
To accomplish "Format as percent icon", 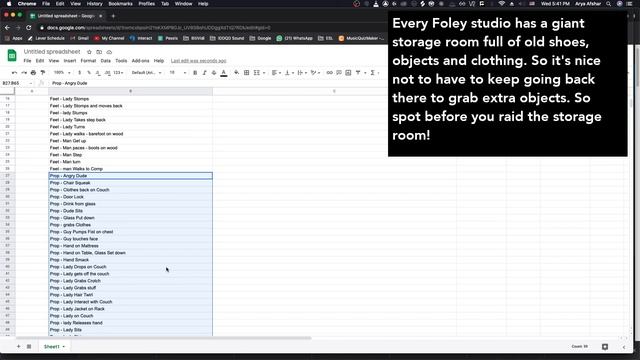I will 89,73.
